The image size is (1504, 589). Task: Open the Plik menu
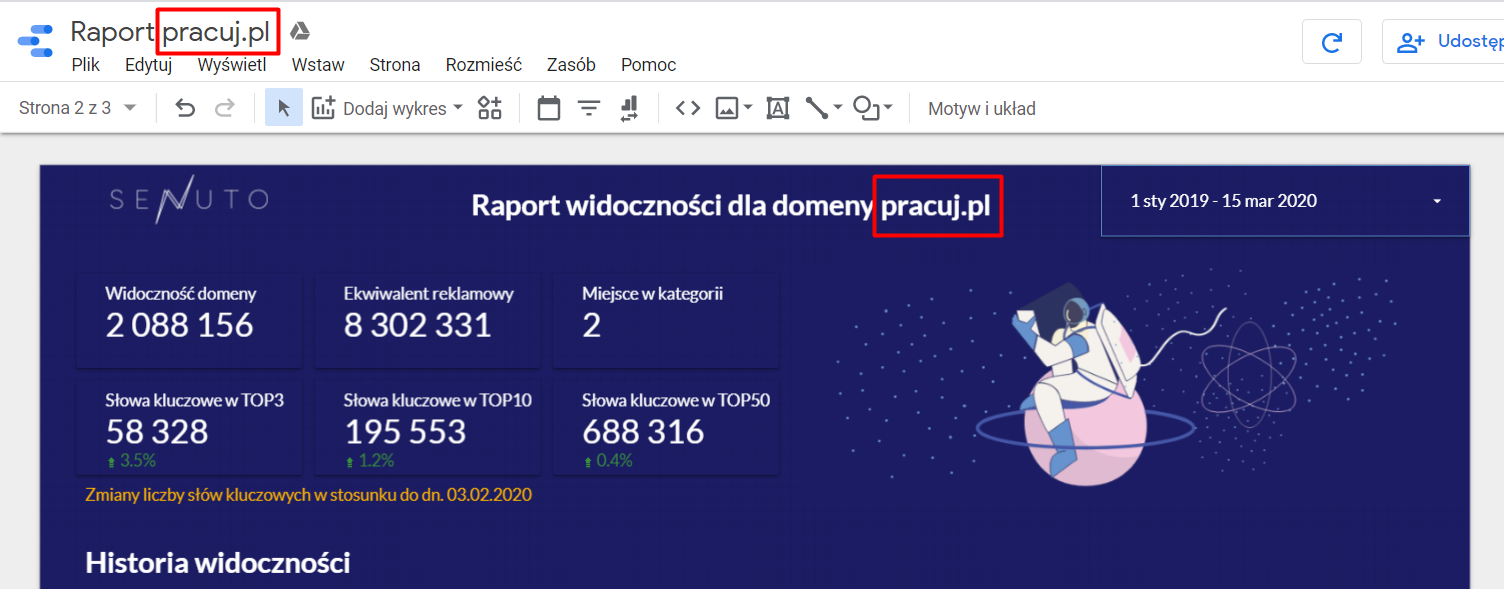(x=86, y=65)
